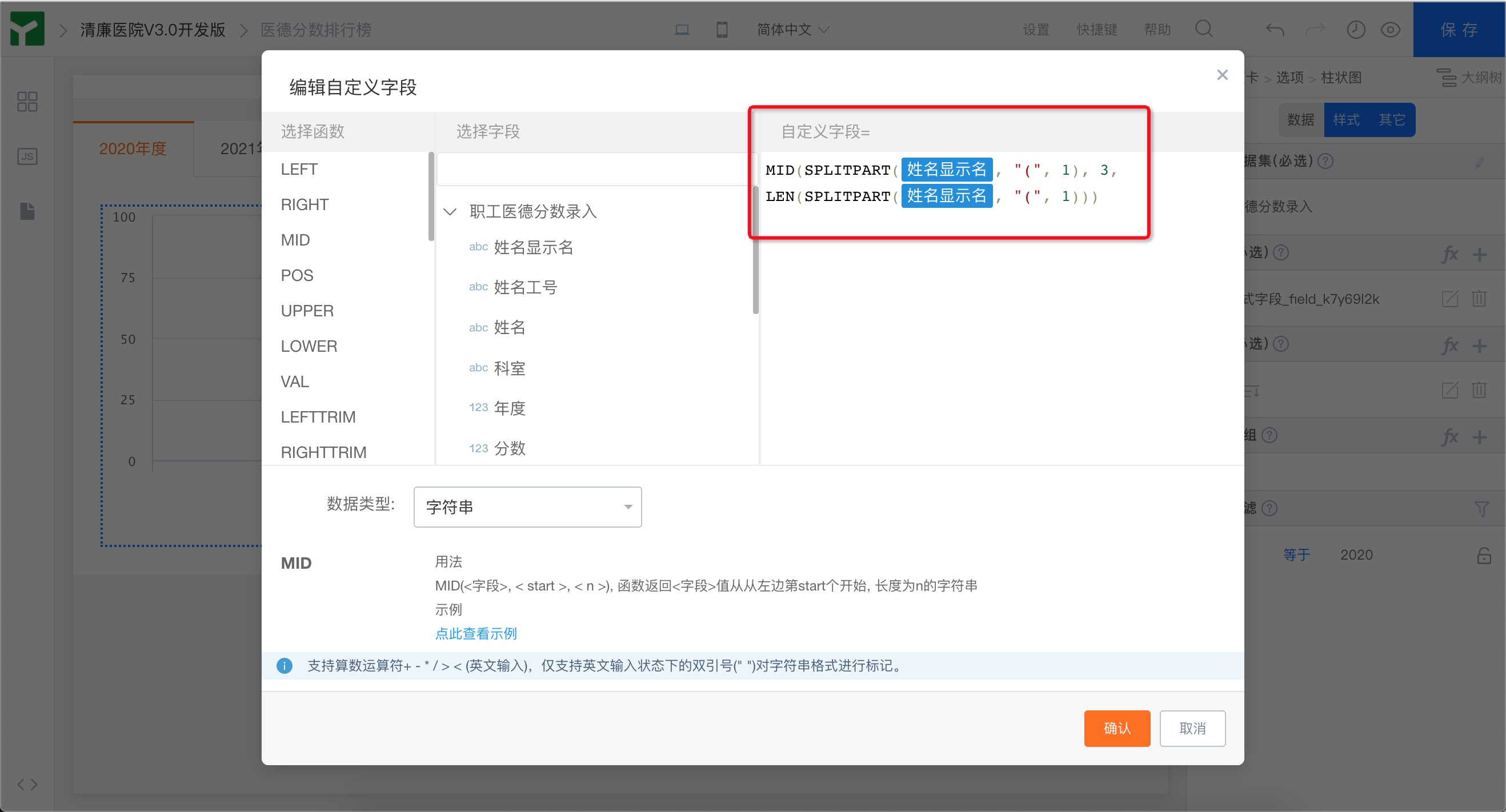
Task: Click the JS panel icon in sidebar
Action: coord(27,156)
